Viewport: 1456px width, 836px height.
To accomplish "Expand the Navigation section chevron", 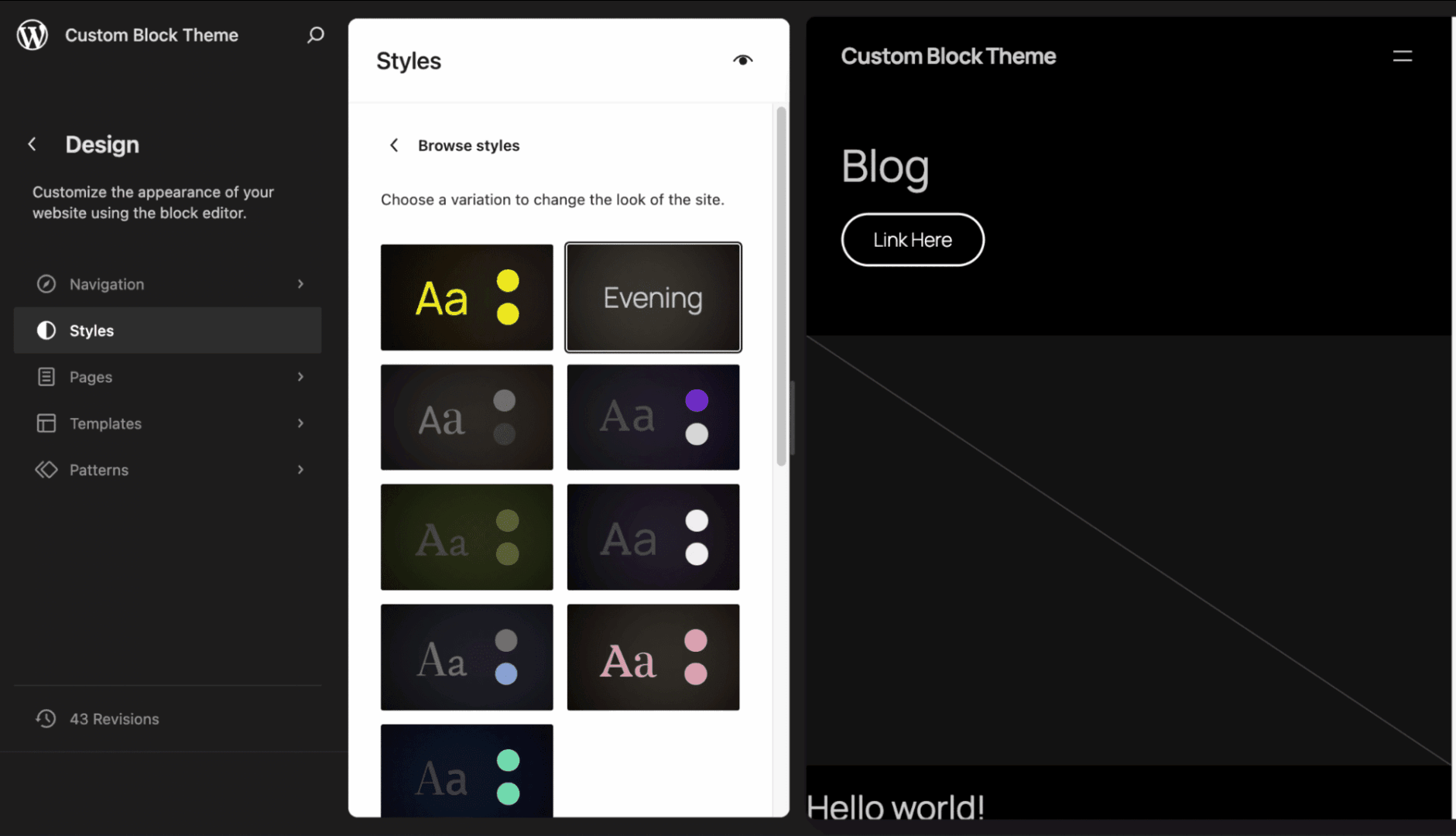I will point(300,284).
